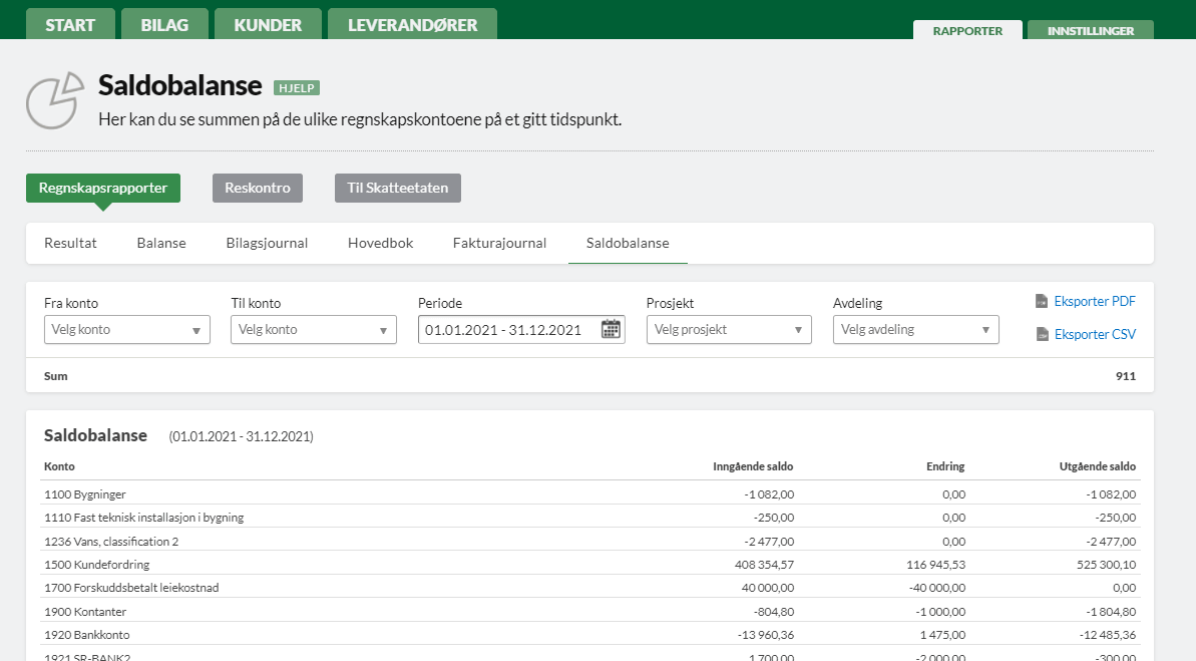Select the RAPPORTER tab
The width and height of the screenshot is (1196, 661).
[967, 30]
